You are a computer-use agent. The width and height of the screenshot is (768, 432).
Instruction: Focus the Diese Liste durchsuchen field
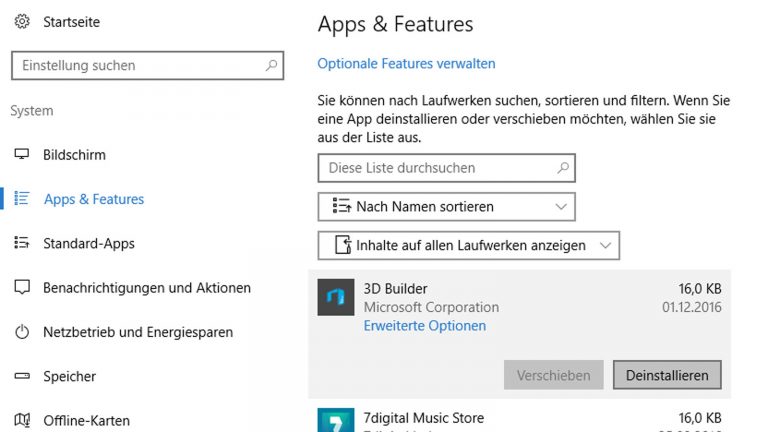(x=446, y=168)
